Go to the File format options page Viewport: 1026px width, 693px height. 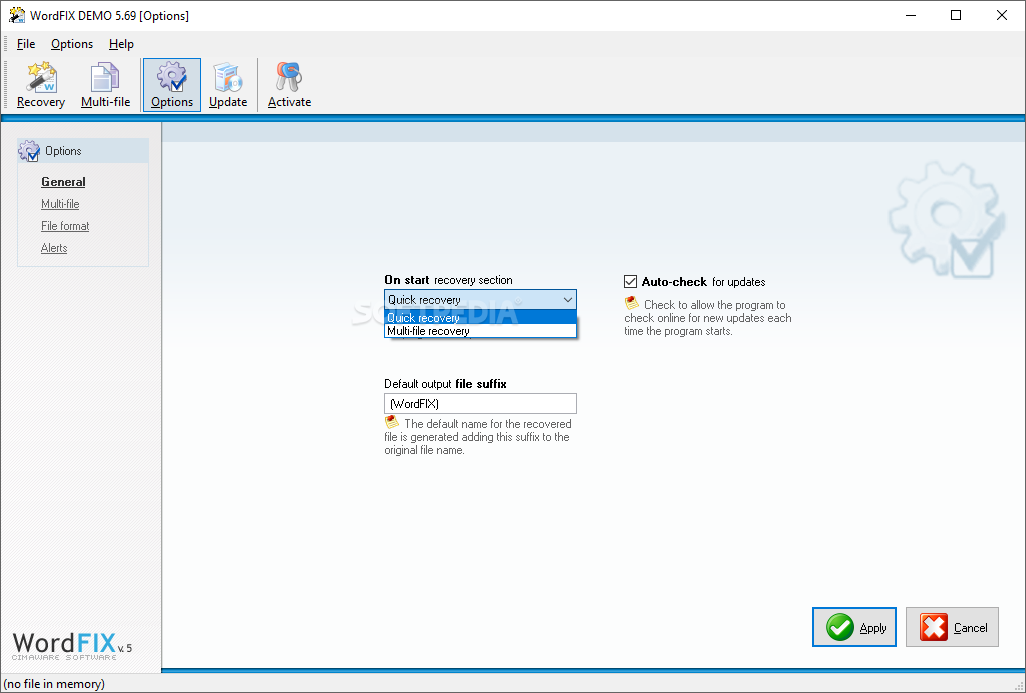(65, 226)
